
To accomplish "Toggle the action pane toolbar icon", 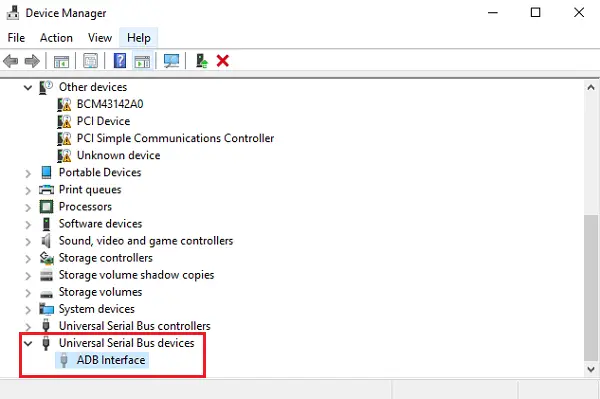I will tap(142, 61).
